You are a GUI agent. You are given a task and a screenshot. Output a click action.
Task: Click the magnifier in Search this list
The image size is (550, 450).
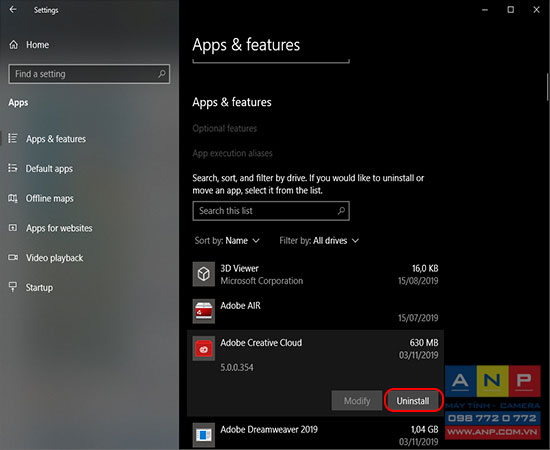[x=341, y=210]
